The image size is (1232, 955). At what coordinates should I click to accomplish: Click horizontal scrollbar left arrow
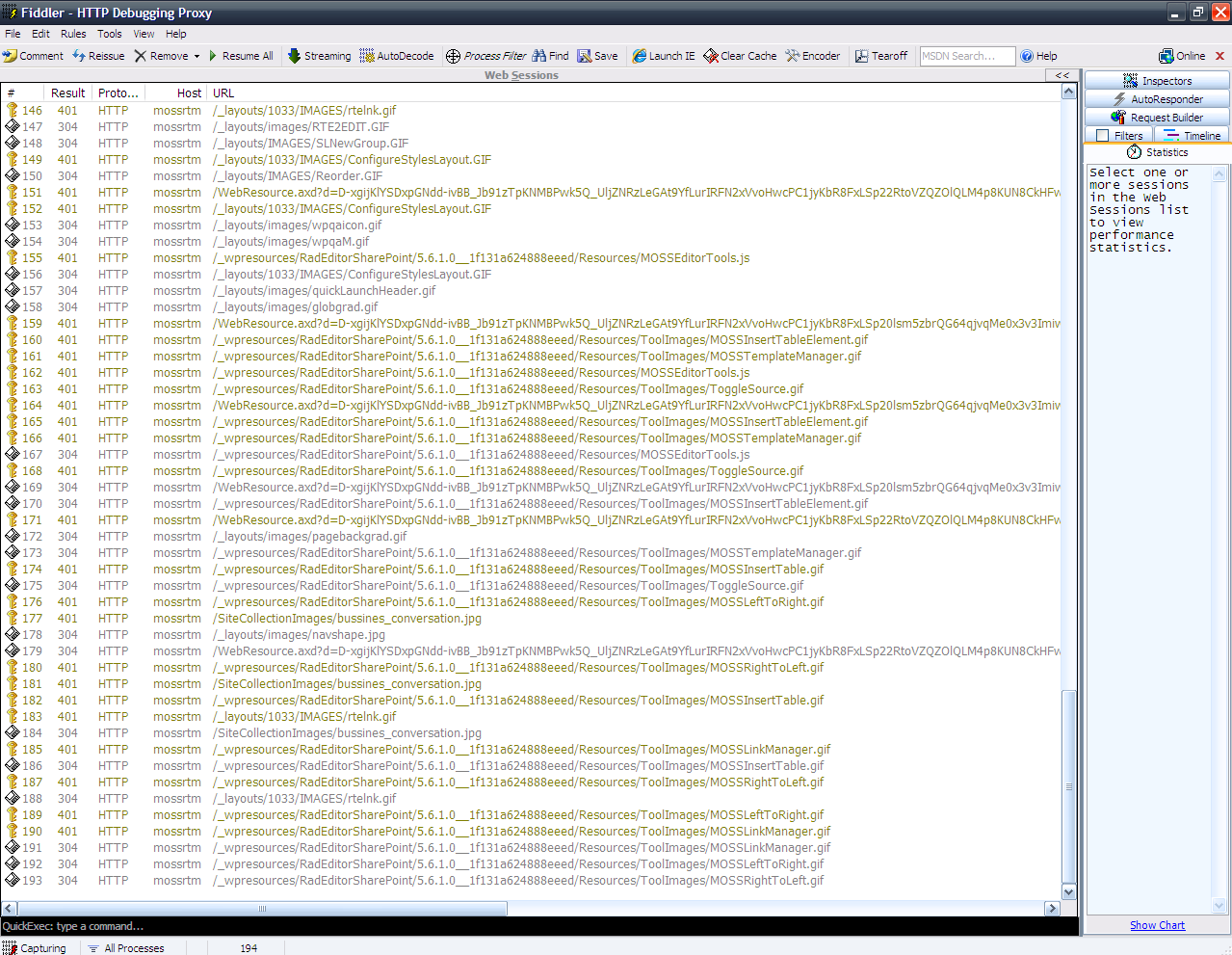(x=9, y=908)
